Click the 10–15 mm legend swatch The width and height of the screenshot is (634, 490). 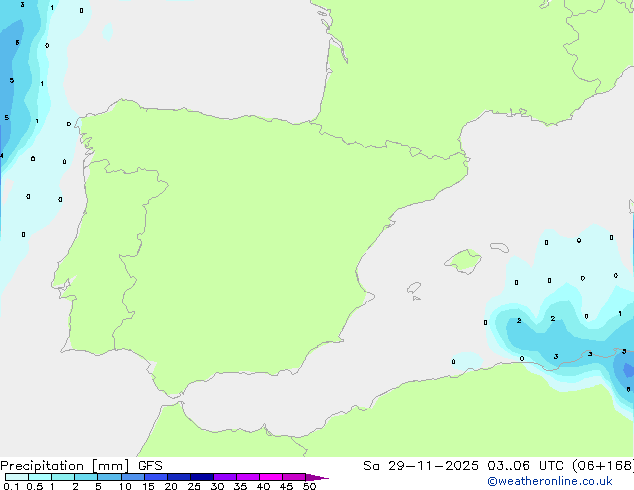click(132, 477)
